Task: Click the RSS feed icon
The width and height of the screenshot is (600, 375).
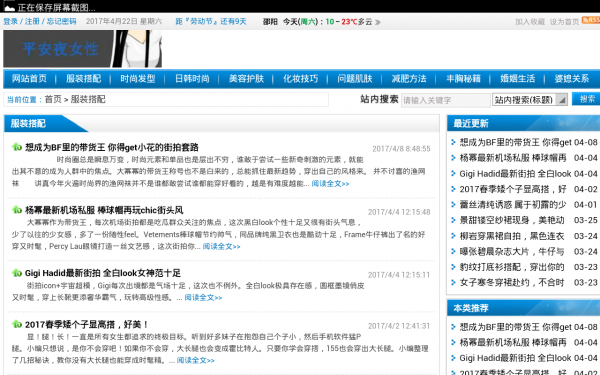Action: [591, 20]
